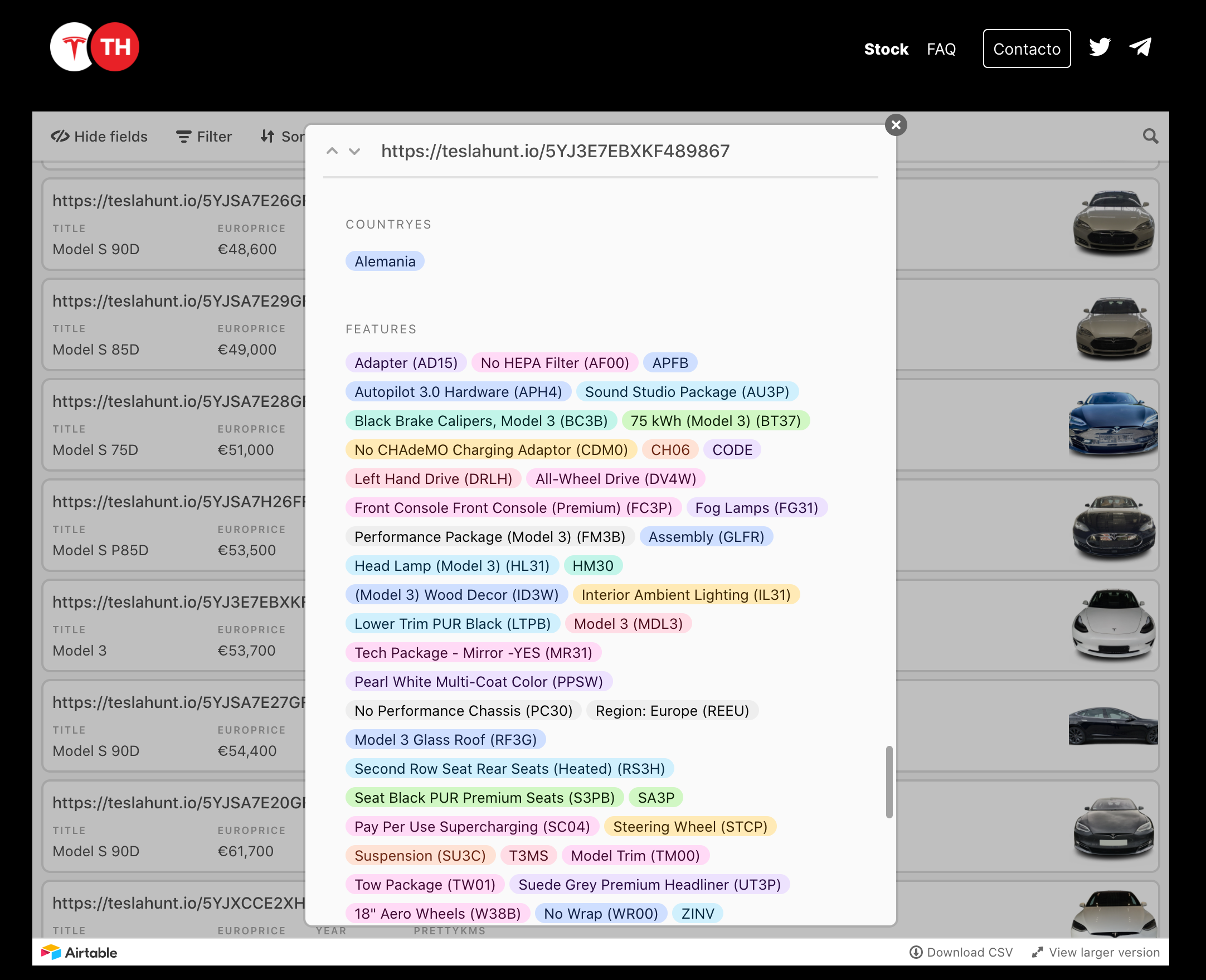Click Lower Trim PUR Black (LTPB) tag
This screenshot has height=980, width=1206.
[453, 624]
